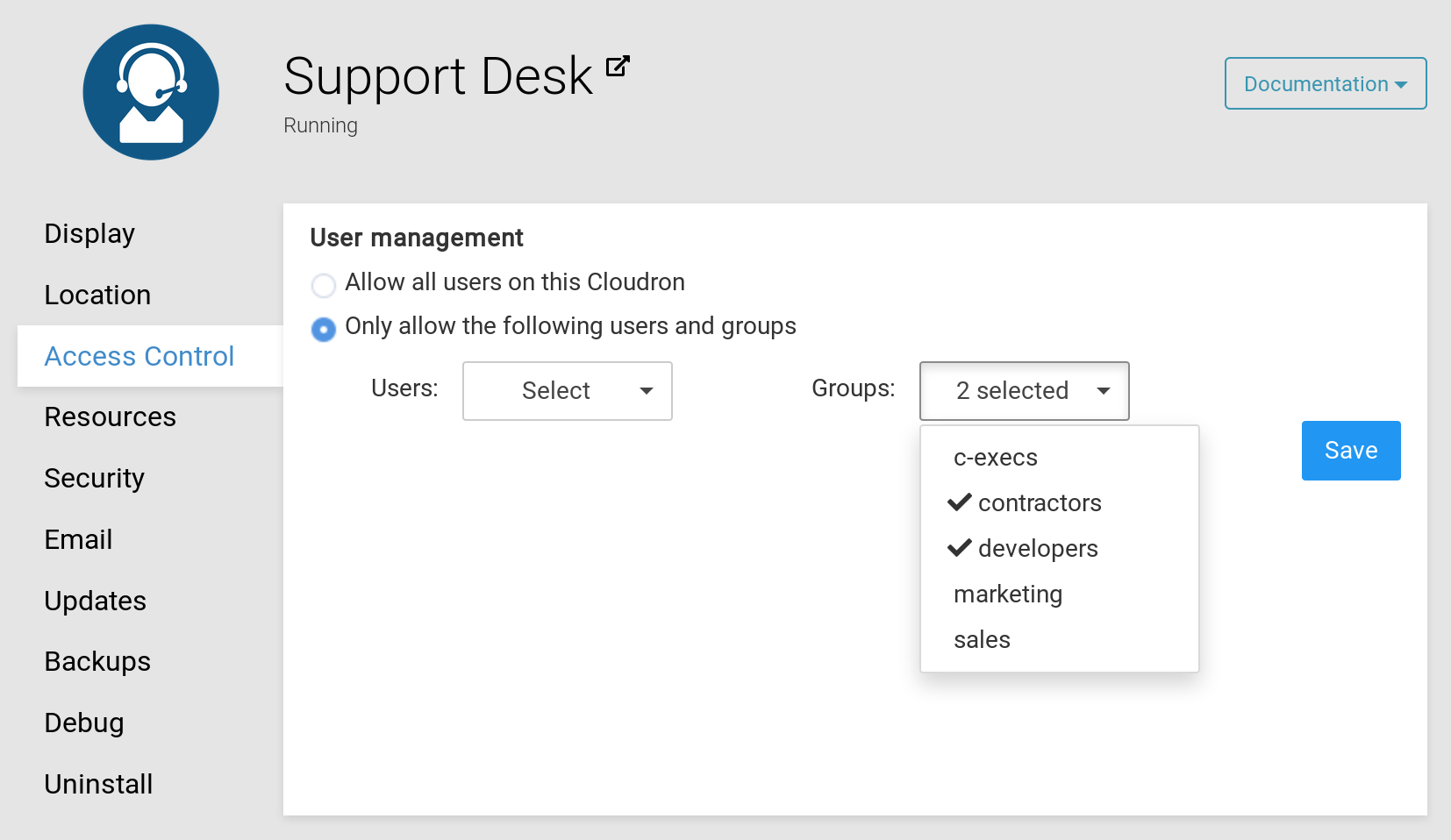This screenshot has height=840, width=1451.
Task: Choose the c-execs group option
Action: 996,458
